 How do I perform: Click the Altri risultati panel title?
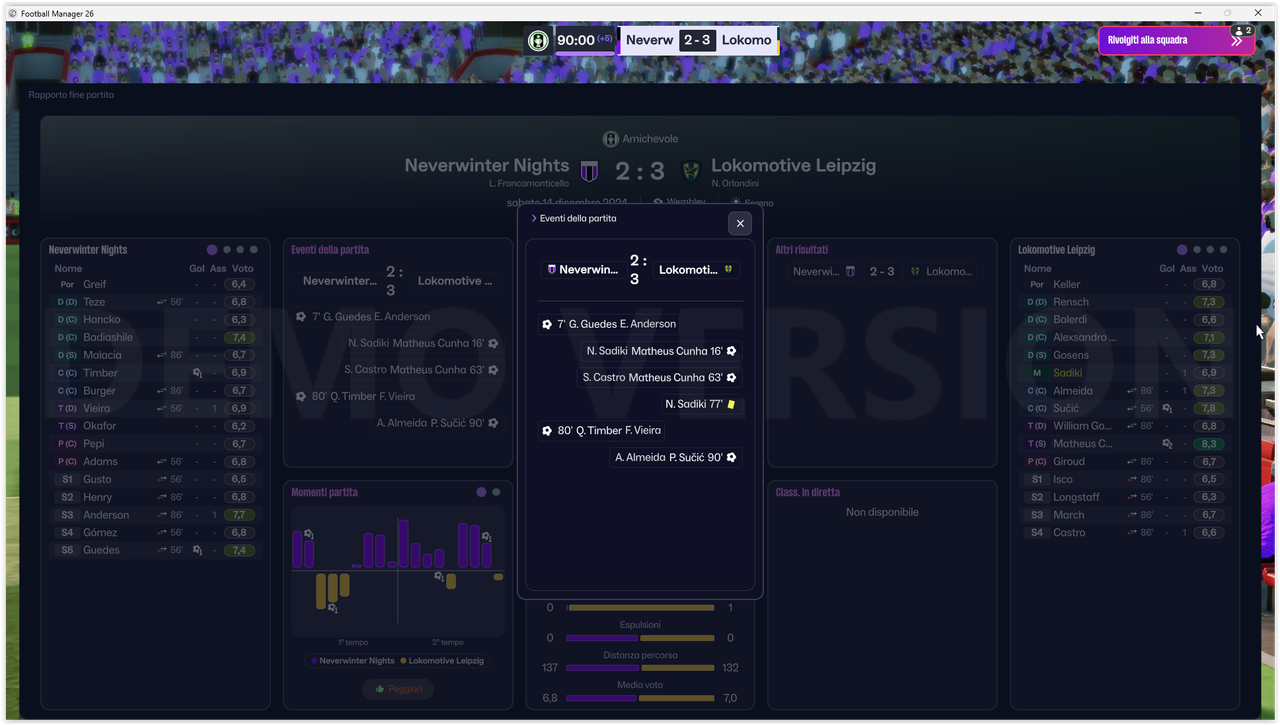(x=802, y=250)
